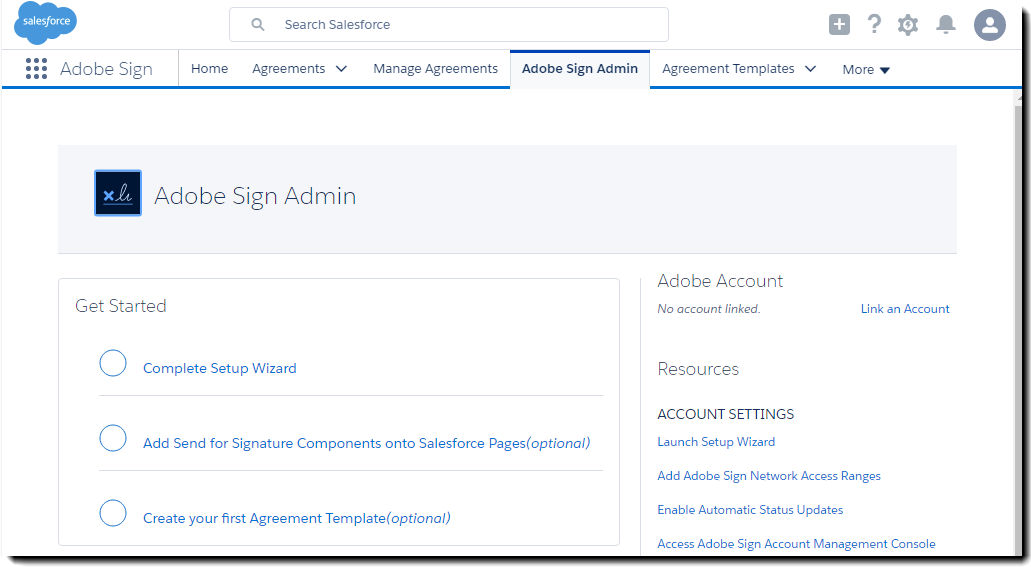
Task: Open the Agreement Templates tab
Action: 728,68
